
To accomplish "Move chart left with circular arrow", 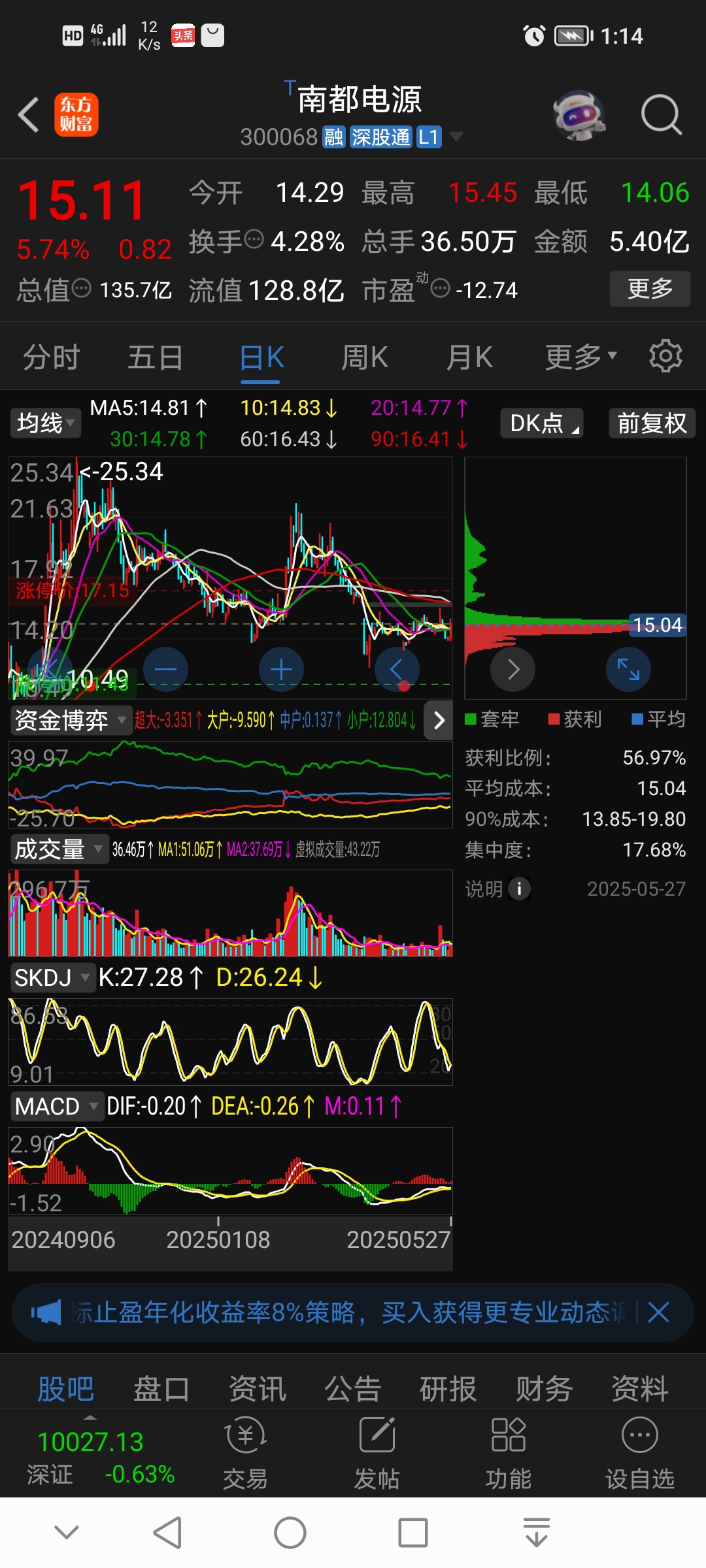I will pyautogui.click(x=397, y=669).
